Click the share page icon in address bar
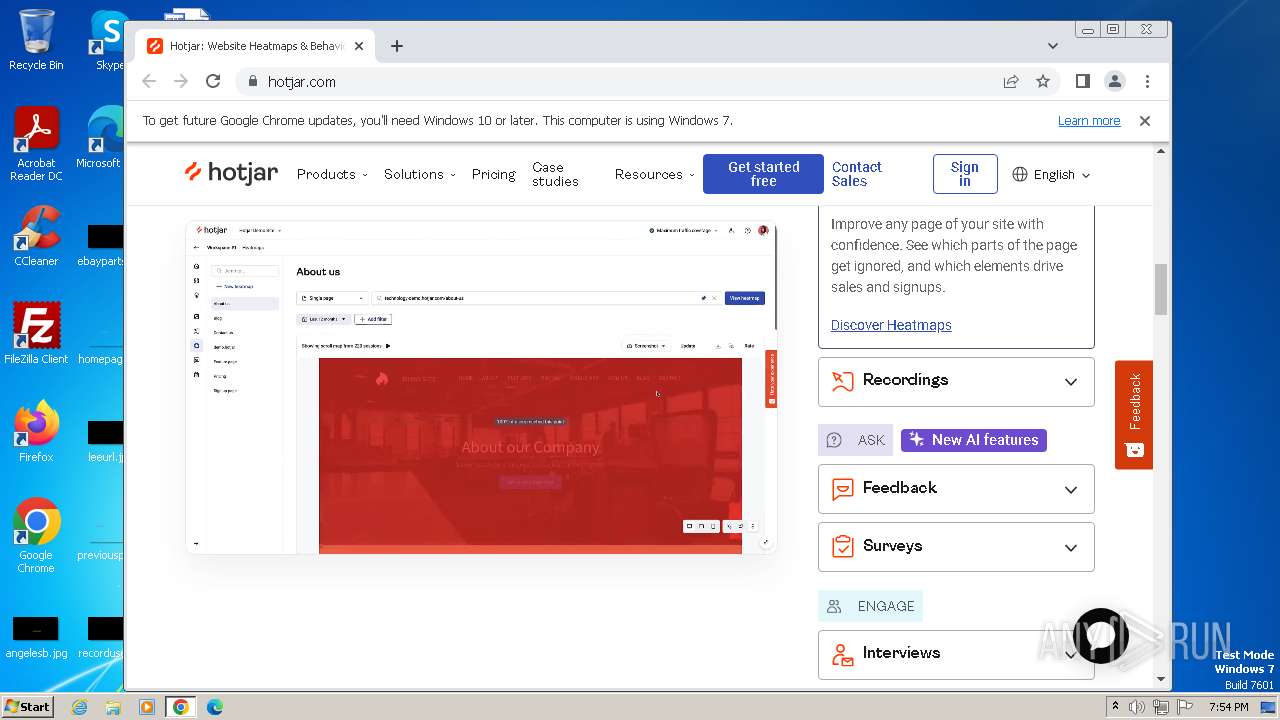 click(x=1011, y=81)
